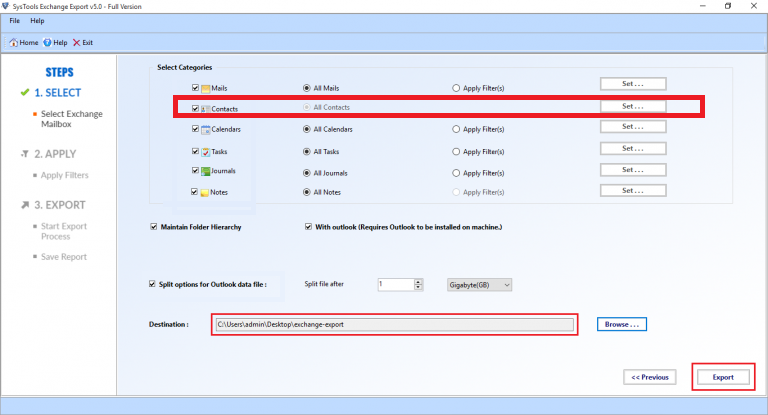
Task: Open the Help toolbar icon
Action: point(47,43)
